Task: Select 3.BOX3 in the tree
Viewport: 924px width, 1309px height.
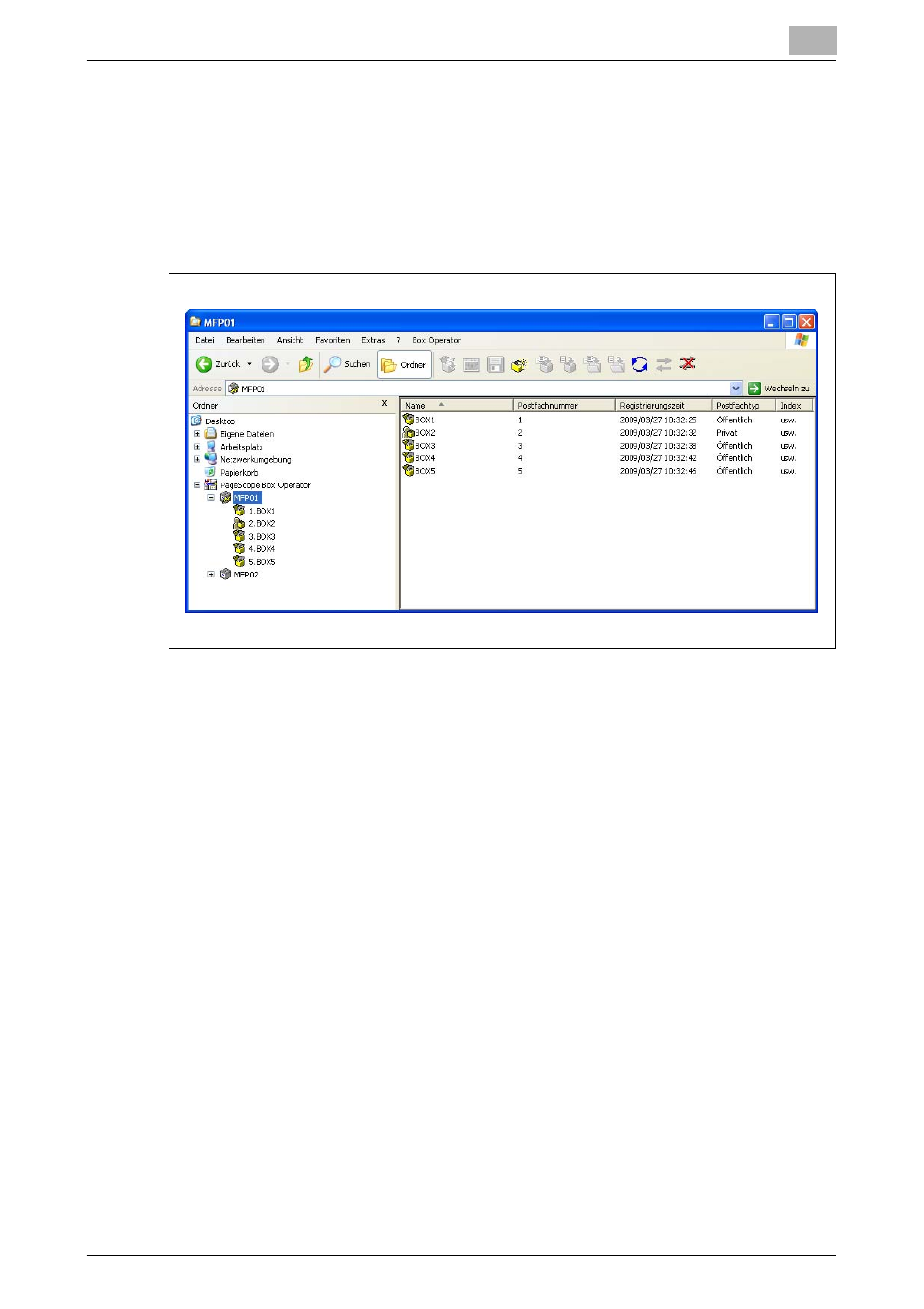Action: pyautogui.click(x=262, y=536)
